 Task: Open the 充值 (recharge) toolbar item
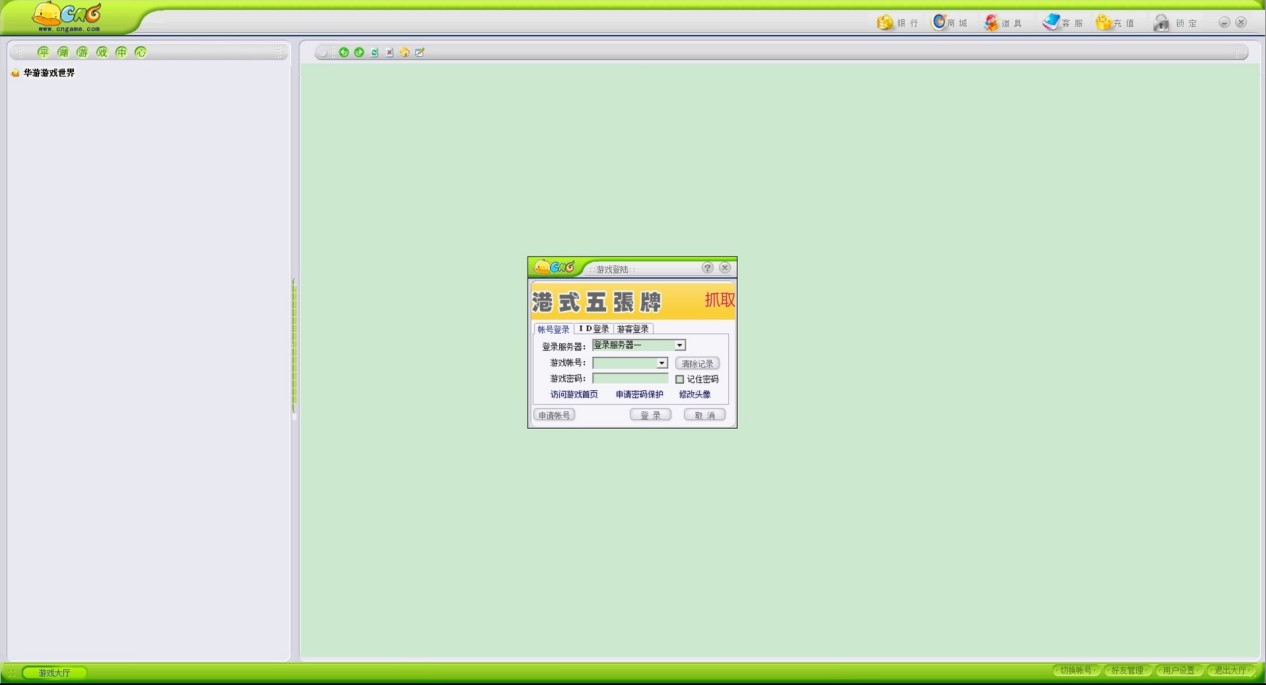click(1115, 22)
